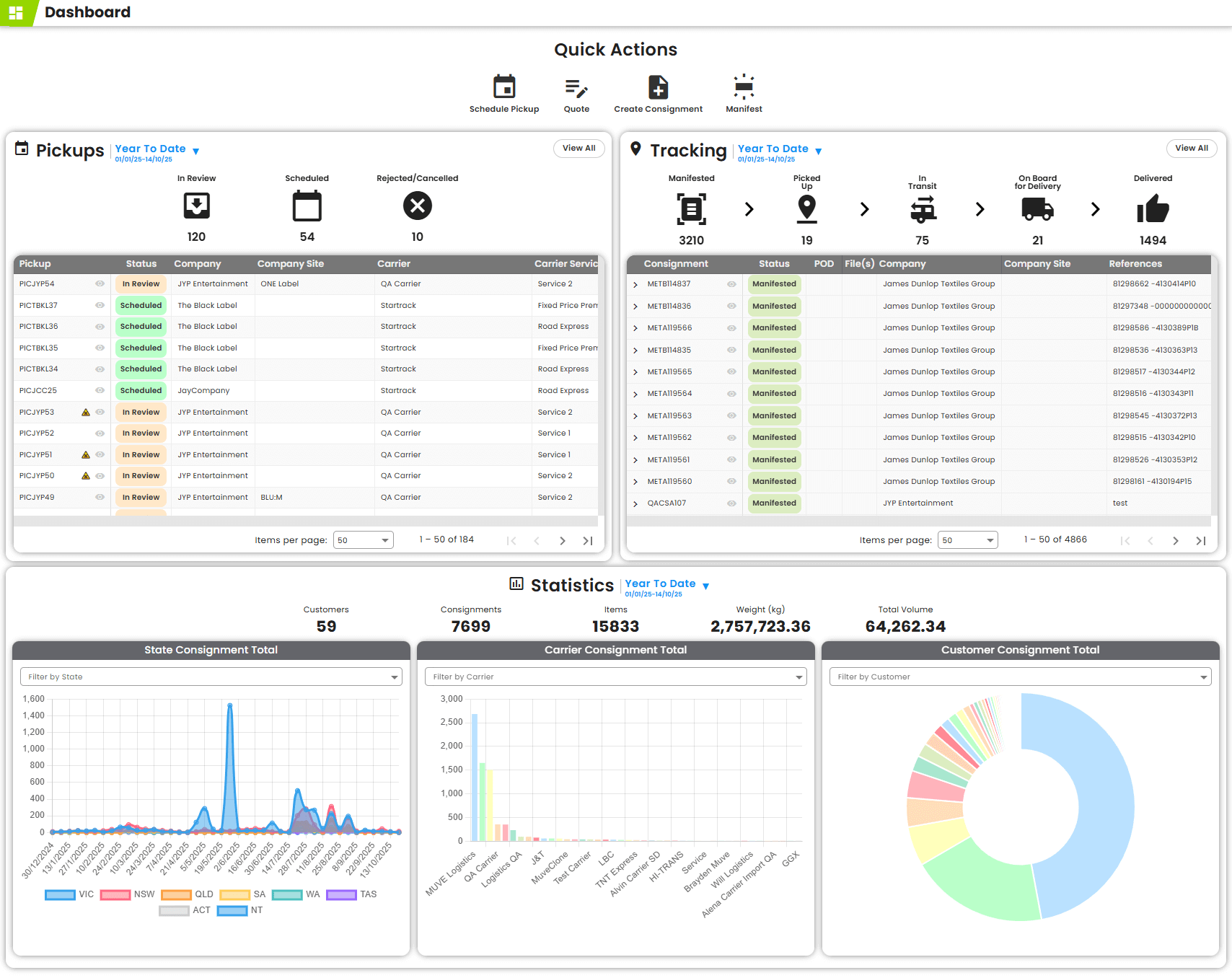Click View All in the Tracking panel
Image resolution: width=1232 pixels, height=978 pixels.
tap(1191, 149)
